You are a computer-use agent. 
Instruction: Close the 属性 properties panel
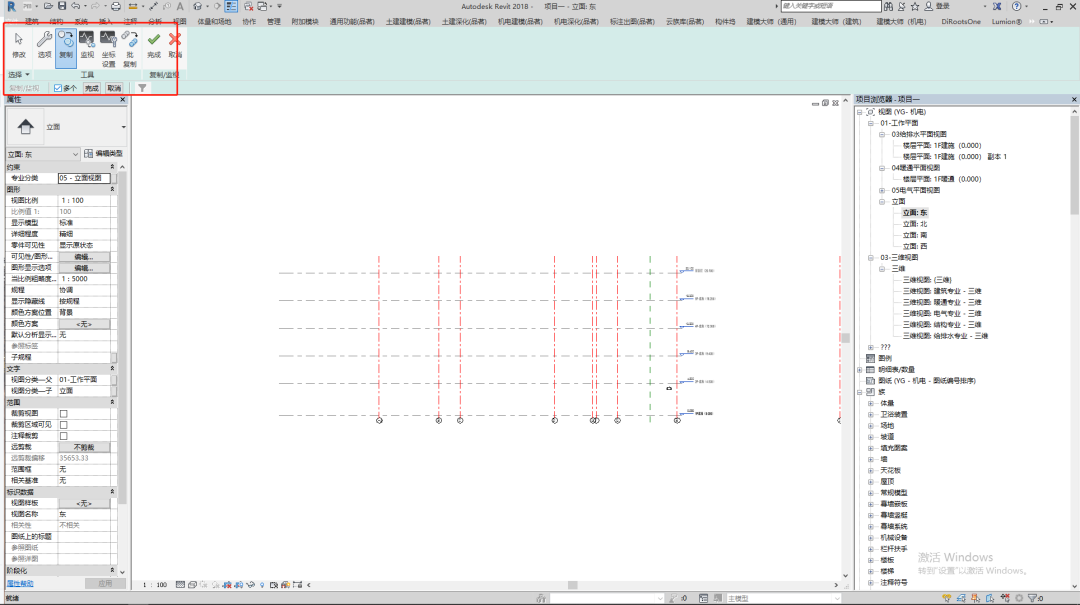pyautogui.click(x=123, y=100)
